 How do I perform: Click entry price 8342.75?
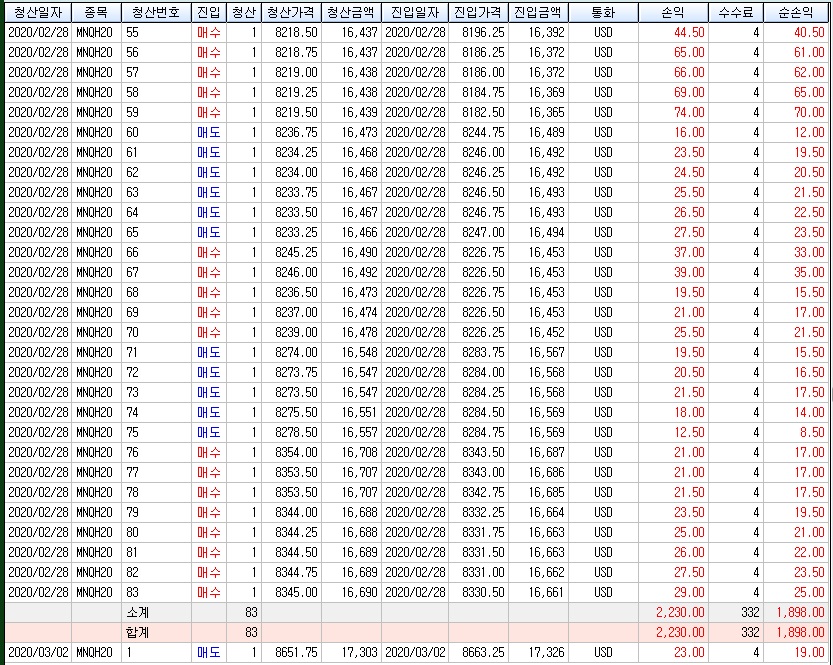[x=478, y=492]
